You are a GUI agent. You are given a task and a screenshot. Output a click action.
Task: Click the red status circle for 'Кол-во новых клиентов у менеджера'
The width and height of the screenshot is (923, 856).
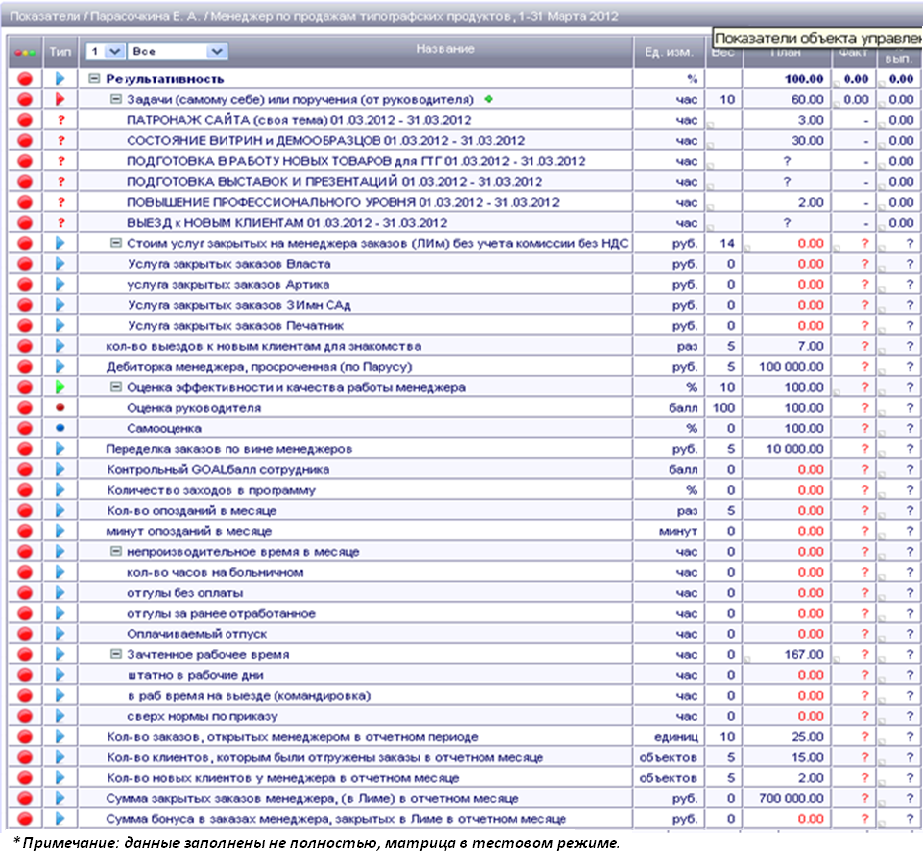tap(25, 778)
